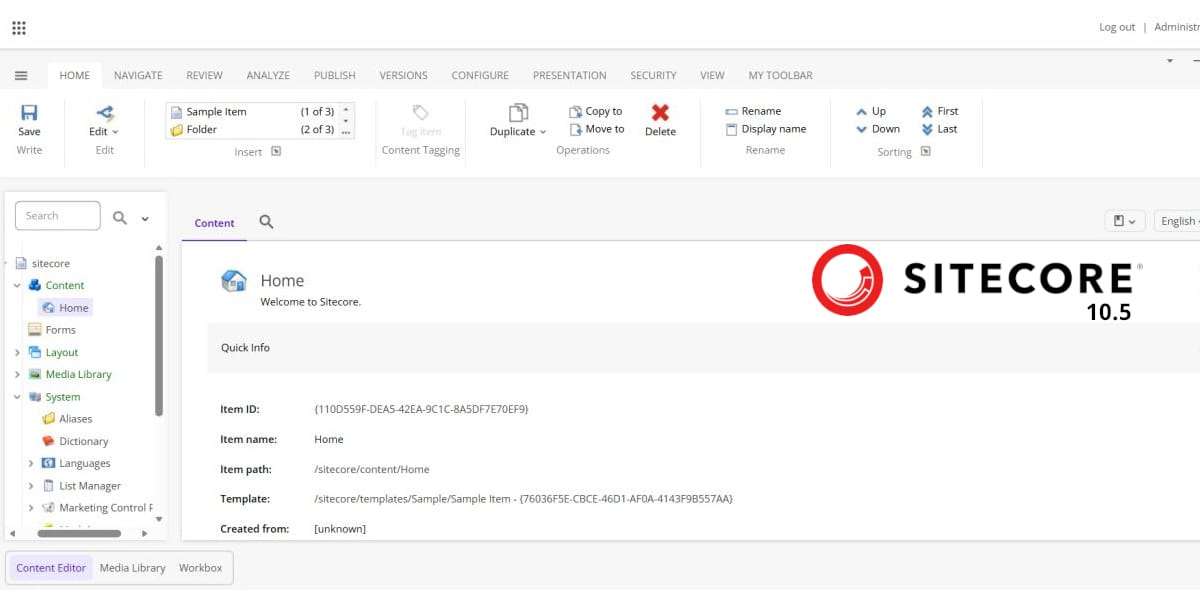Open search options dropdown arrow in tree pane
1200x598 pixels.
pos(145,218)
